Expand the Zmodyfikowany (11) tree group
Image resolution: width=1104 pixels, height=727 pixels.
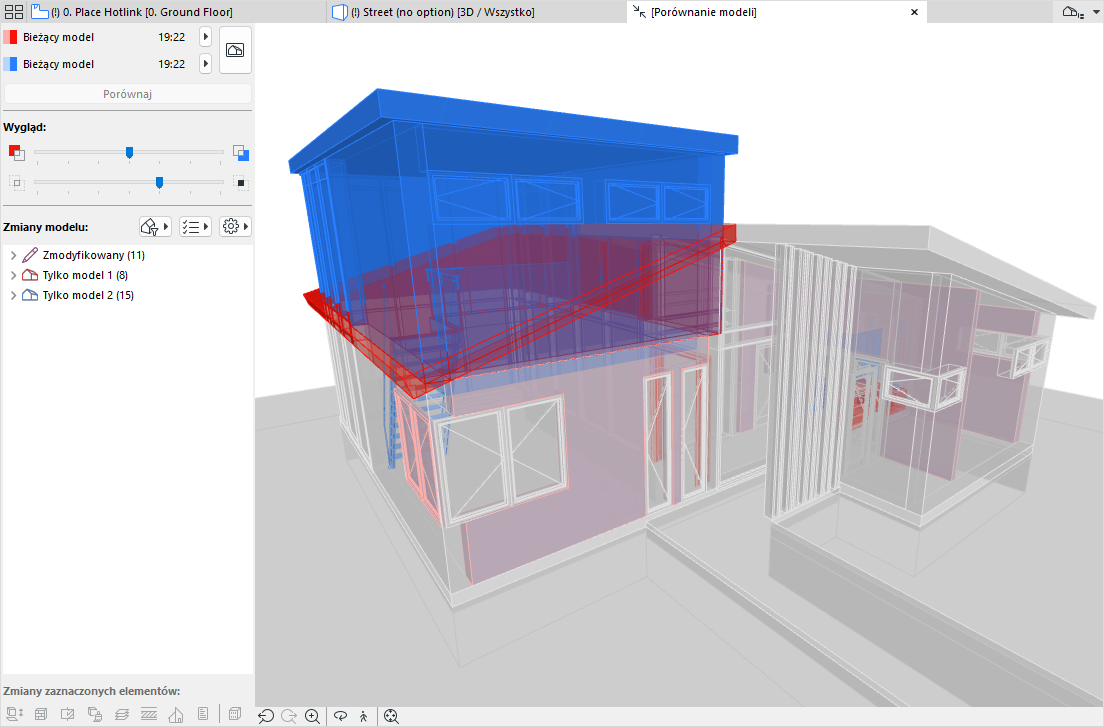(x=13, y=256)
